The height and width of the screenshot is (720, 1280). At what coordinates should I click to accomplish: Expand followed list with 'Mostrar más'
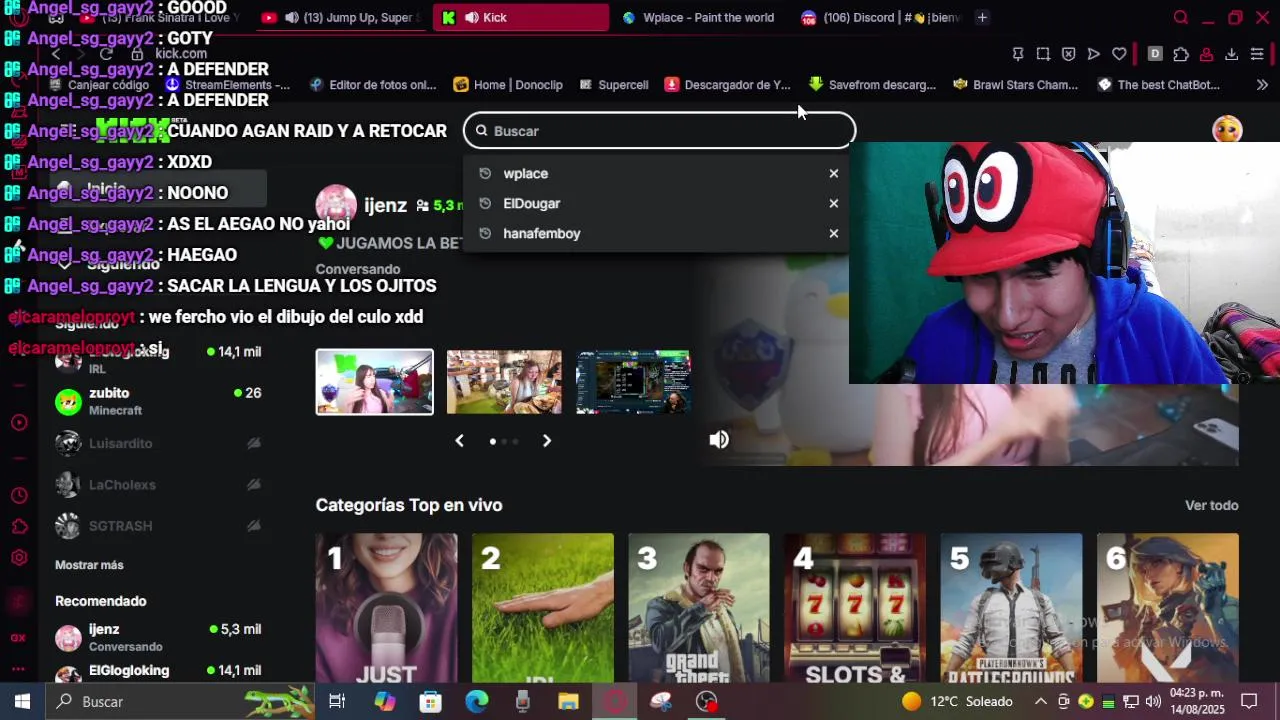[89, 565]
